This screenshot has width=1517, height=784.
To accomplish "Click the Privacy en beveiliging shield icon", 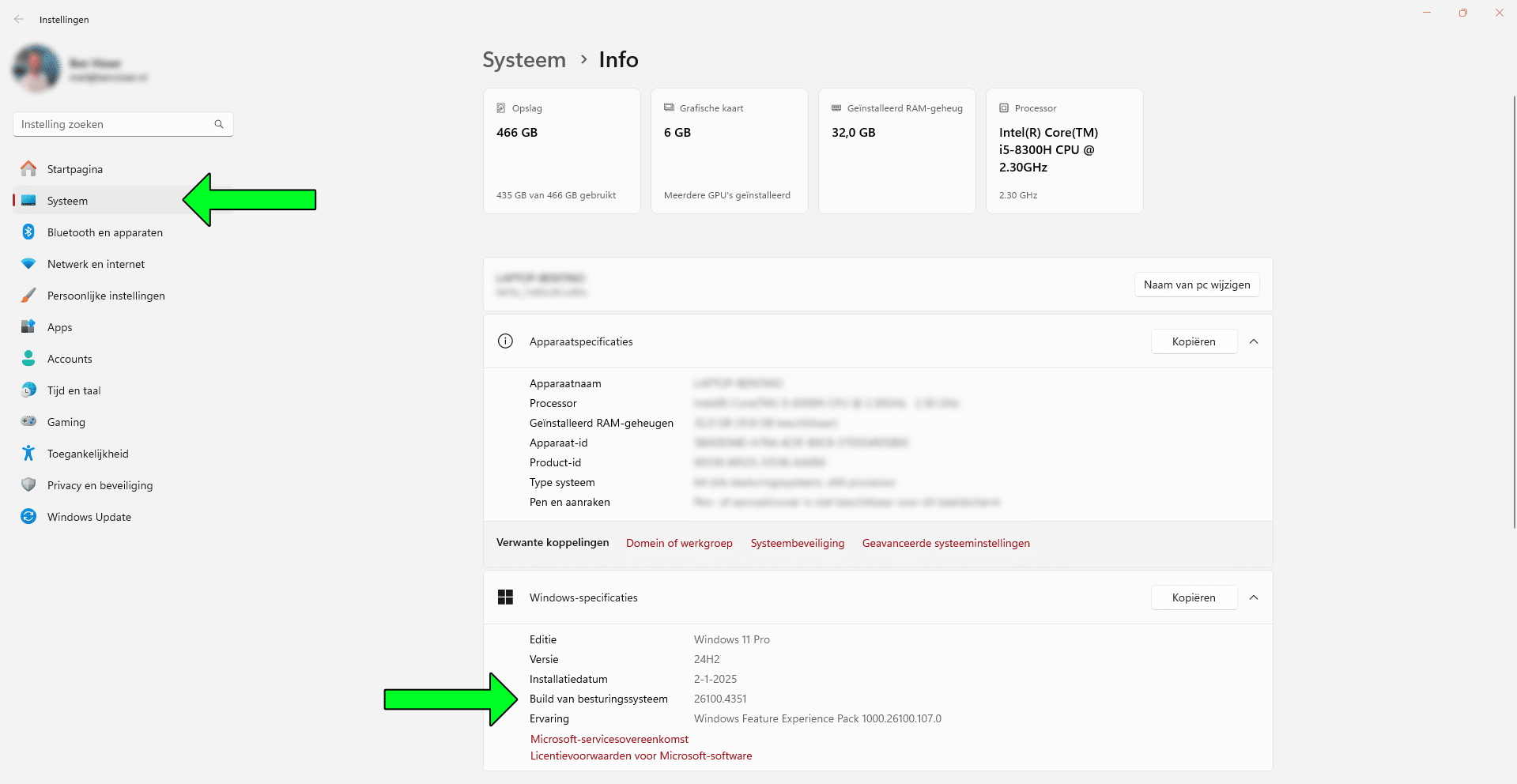I will tap(28, 485).
